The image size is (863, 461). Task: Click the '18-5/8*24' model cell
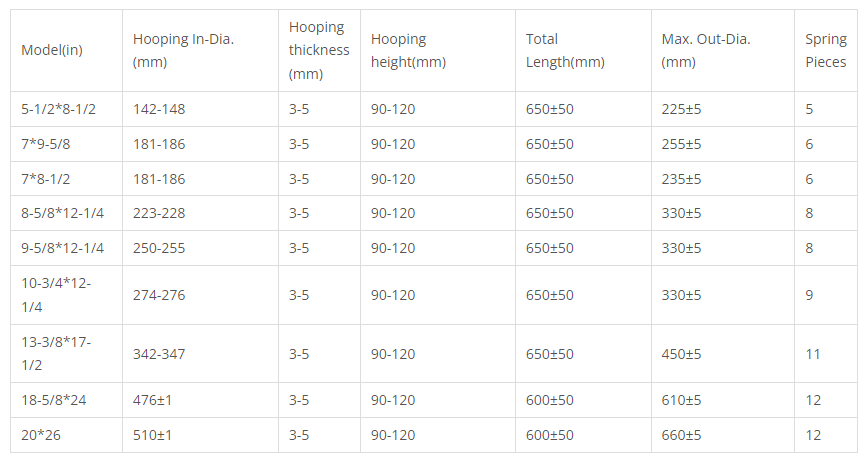tap(54, 400)
